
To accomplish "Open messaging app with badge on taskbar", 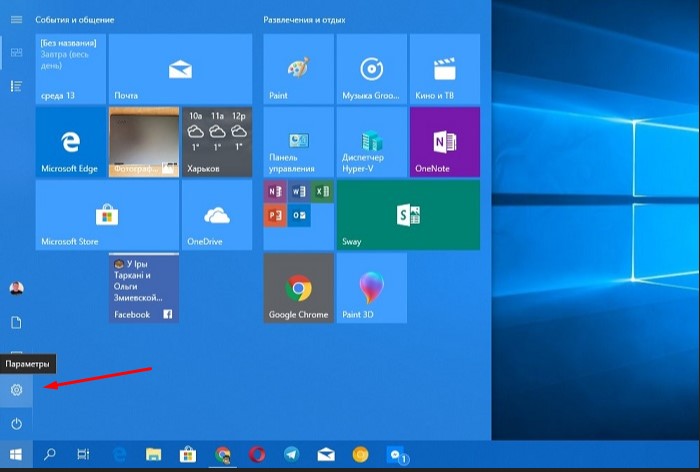I will pyautogui.click(x=396, y=455).
